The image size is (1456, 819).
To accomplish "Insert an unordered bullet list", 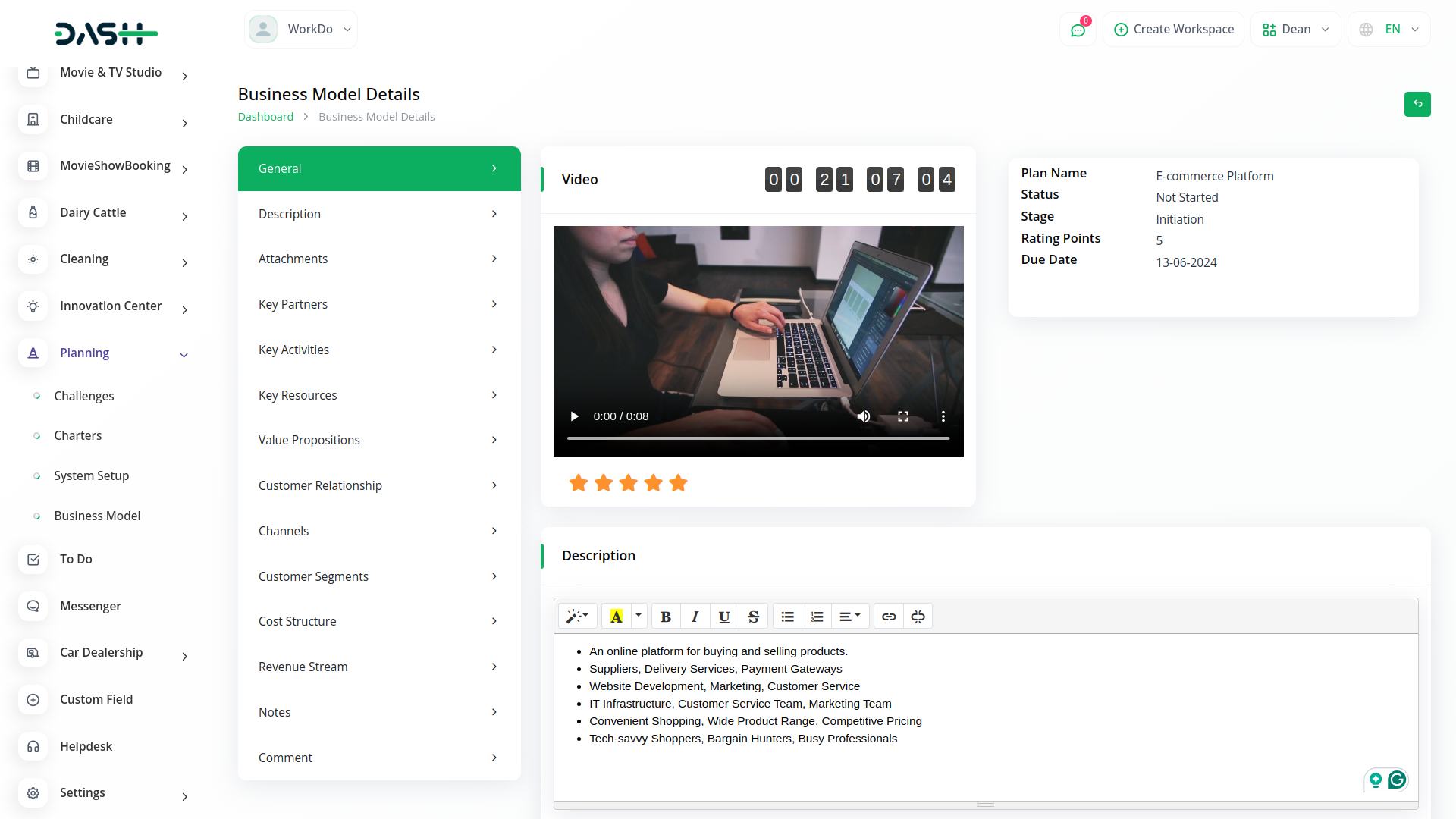I will 787,617.
